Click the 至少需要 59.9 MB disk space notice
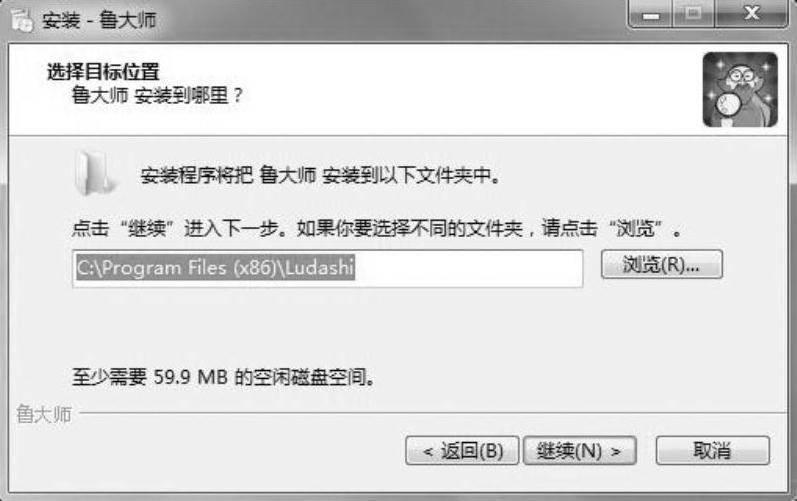Viewport: 797px width, 501px height. pyautogui.click(x=223, y=377)
